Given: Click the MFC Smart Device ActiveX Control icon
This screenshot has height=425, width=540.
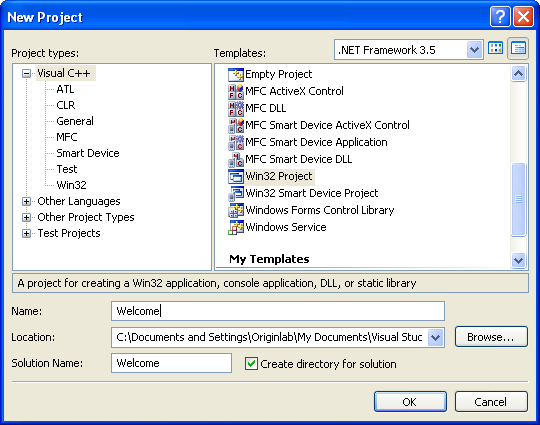Looking at the screenshot, I should [x=236, y=125].
